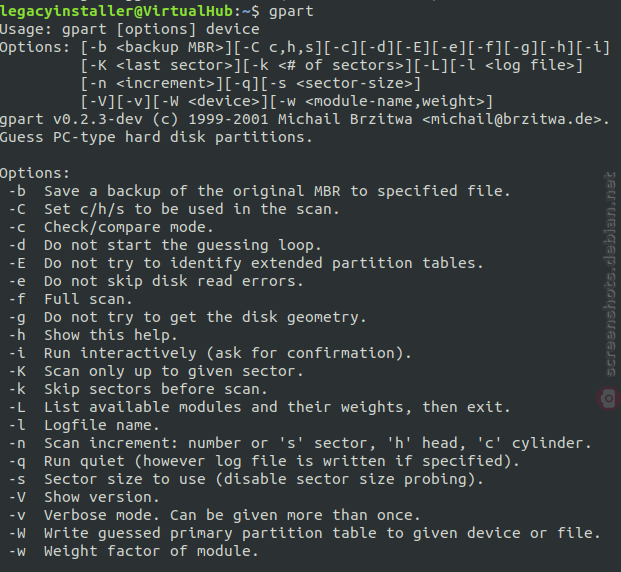Viewport: 621px width, 572px height.
Task: Click the -h Show this help line
Action: tap(93, 336)
